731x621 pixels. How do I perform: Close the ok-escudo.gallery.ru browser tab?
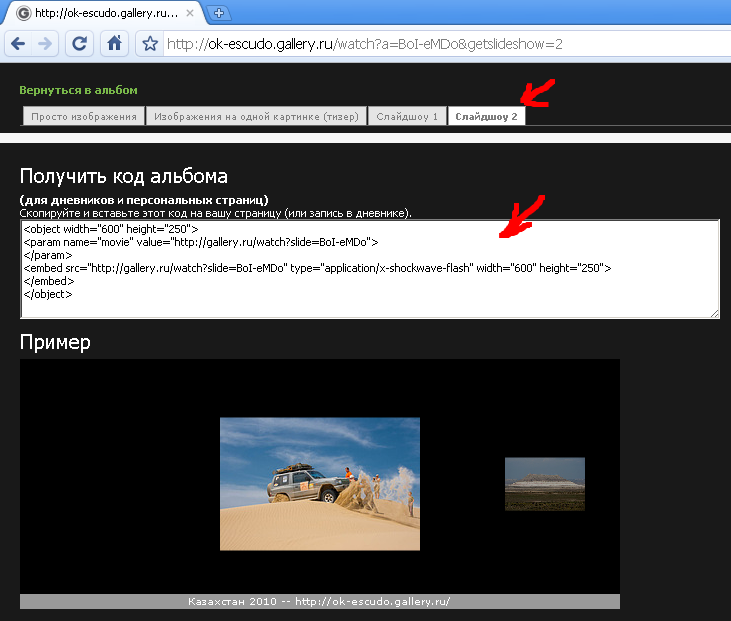pos(190,13)
